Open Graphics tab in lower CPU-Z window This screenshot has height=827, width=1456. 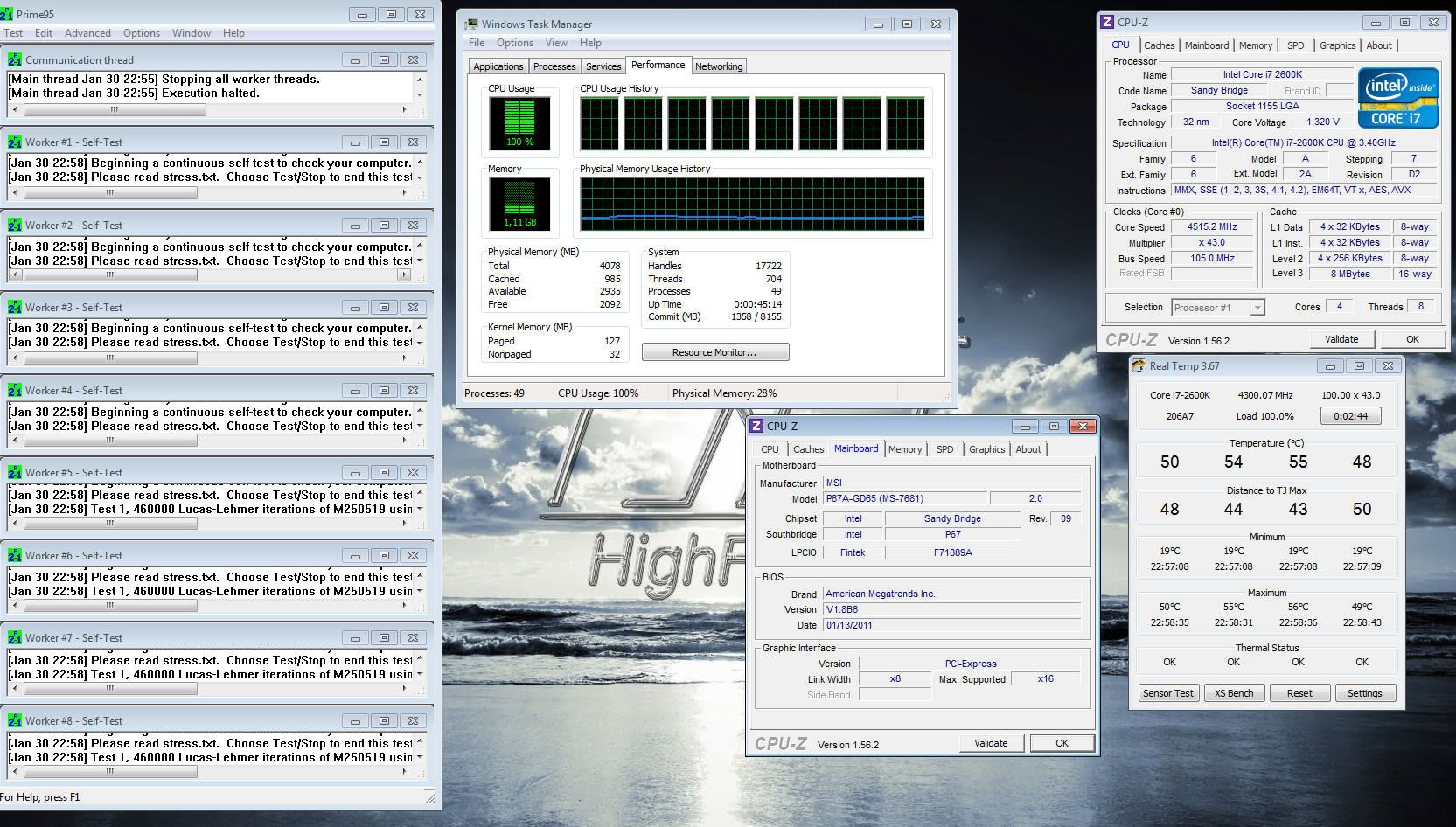pyautogui.click(x=986, y=449)
